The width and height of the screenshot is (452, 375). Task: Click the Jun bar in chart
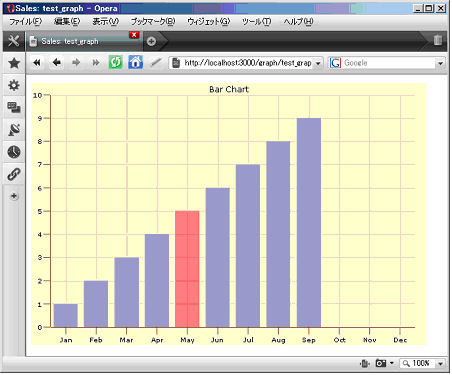(x=218, y=257)
